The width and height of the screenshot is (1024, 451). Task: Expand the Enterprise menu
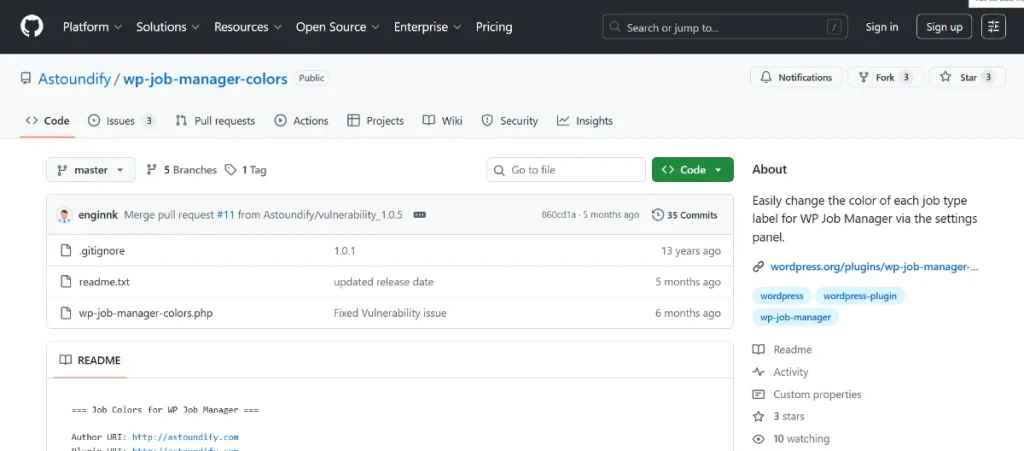427,27
